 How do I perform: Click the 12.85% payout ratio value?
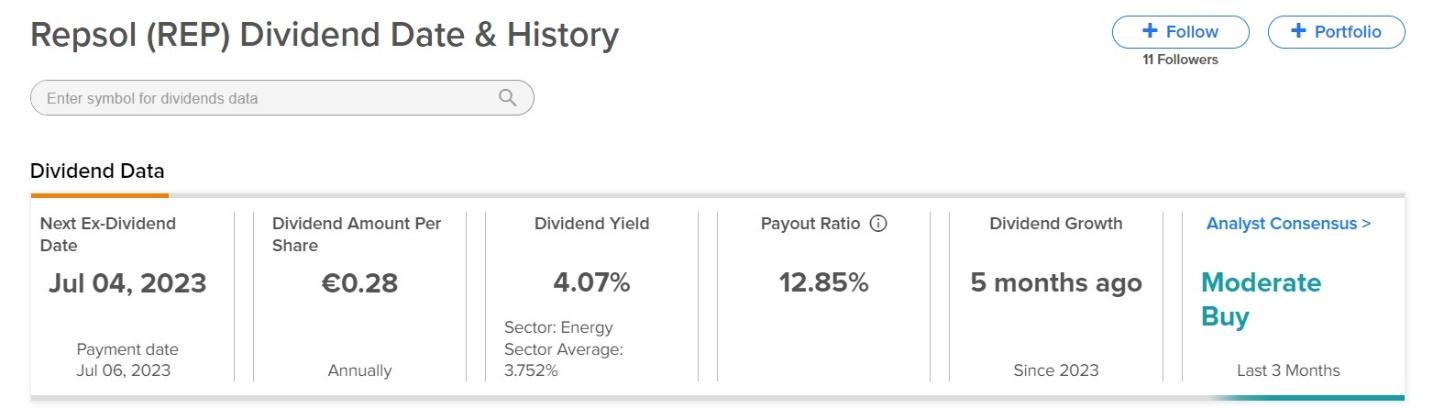824,284
